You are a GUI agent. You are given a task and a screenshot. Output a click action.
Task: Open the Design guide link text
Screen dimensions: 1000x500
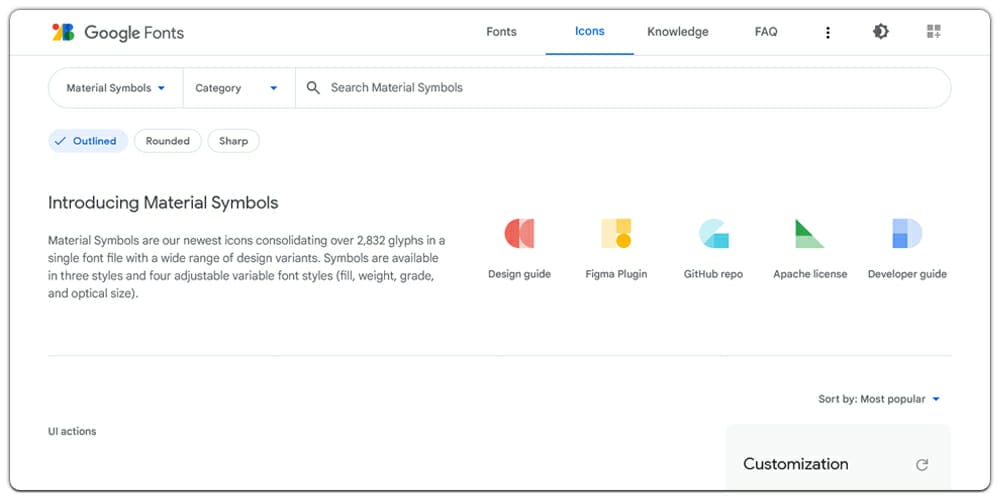[519, 274]
